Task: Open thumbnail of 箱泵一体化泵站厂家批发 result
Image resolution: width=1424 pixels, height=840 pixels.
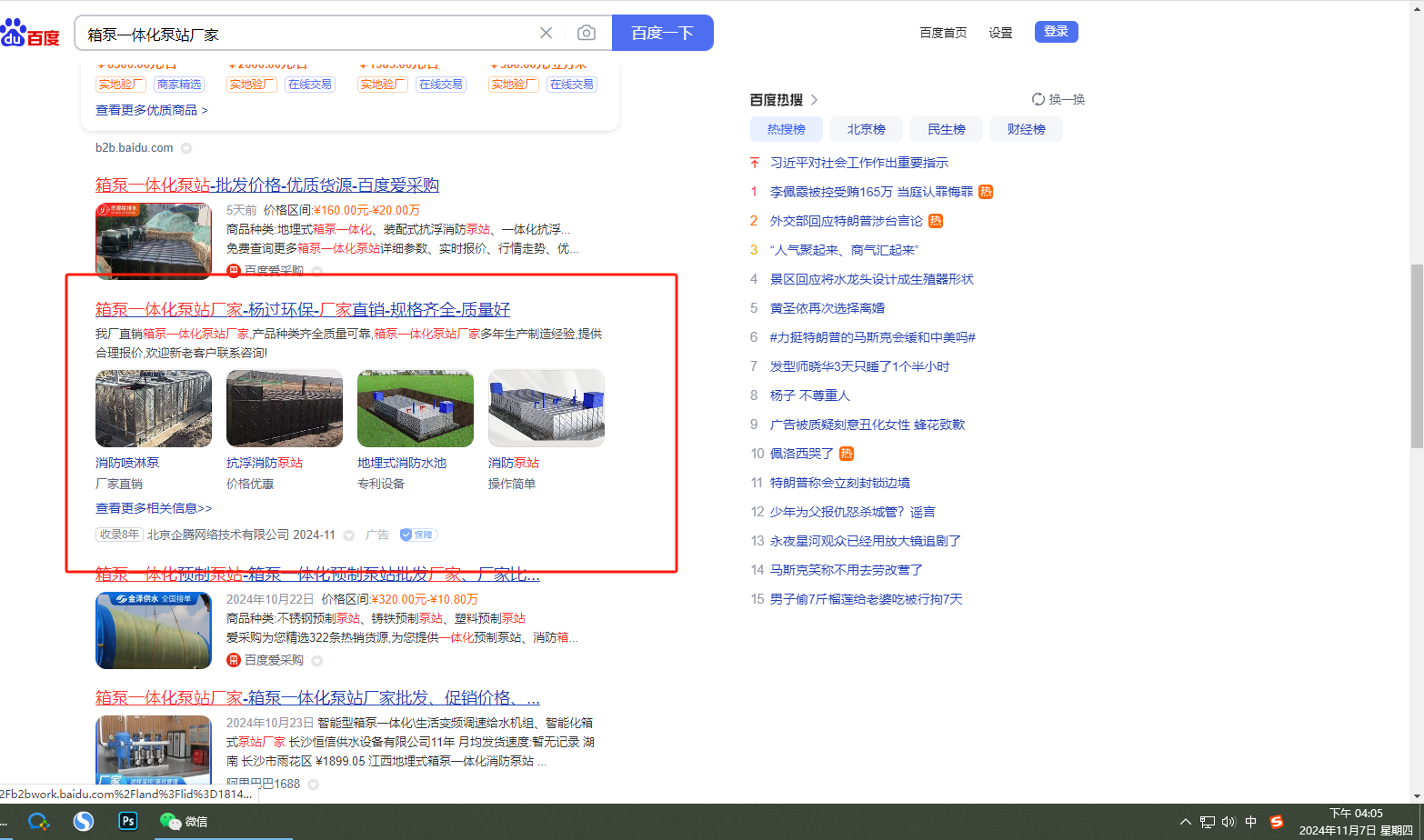Action: [154, 749]
